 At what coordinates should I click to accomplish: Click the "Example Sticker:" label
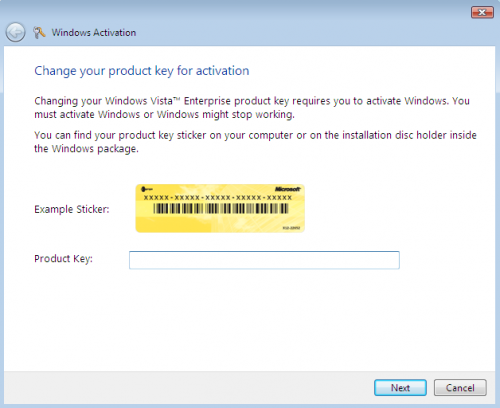point(72,209)
